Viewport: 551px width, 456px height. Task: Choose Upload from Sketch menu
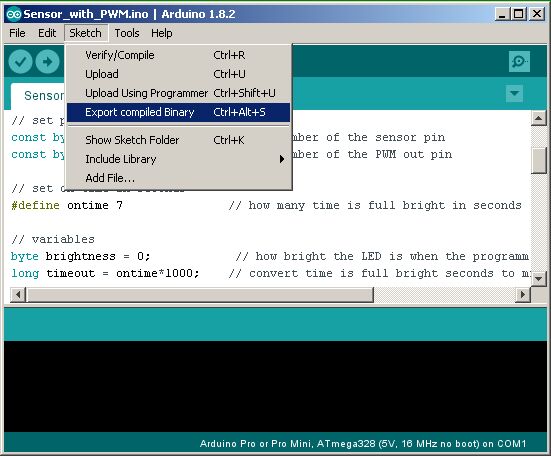pos(178,74)
